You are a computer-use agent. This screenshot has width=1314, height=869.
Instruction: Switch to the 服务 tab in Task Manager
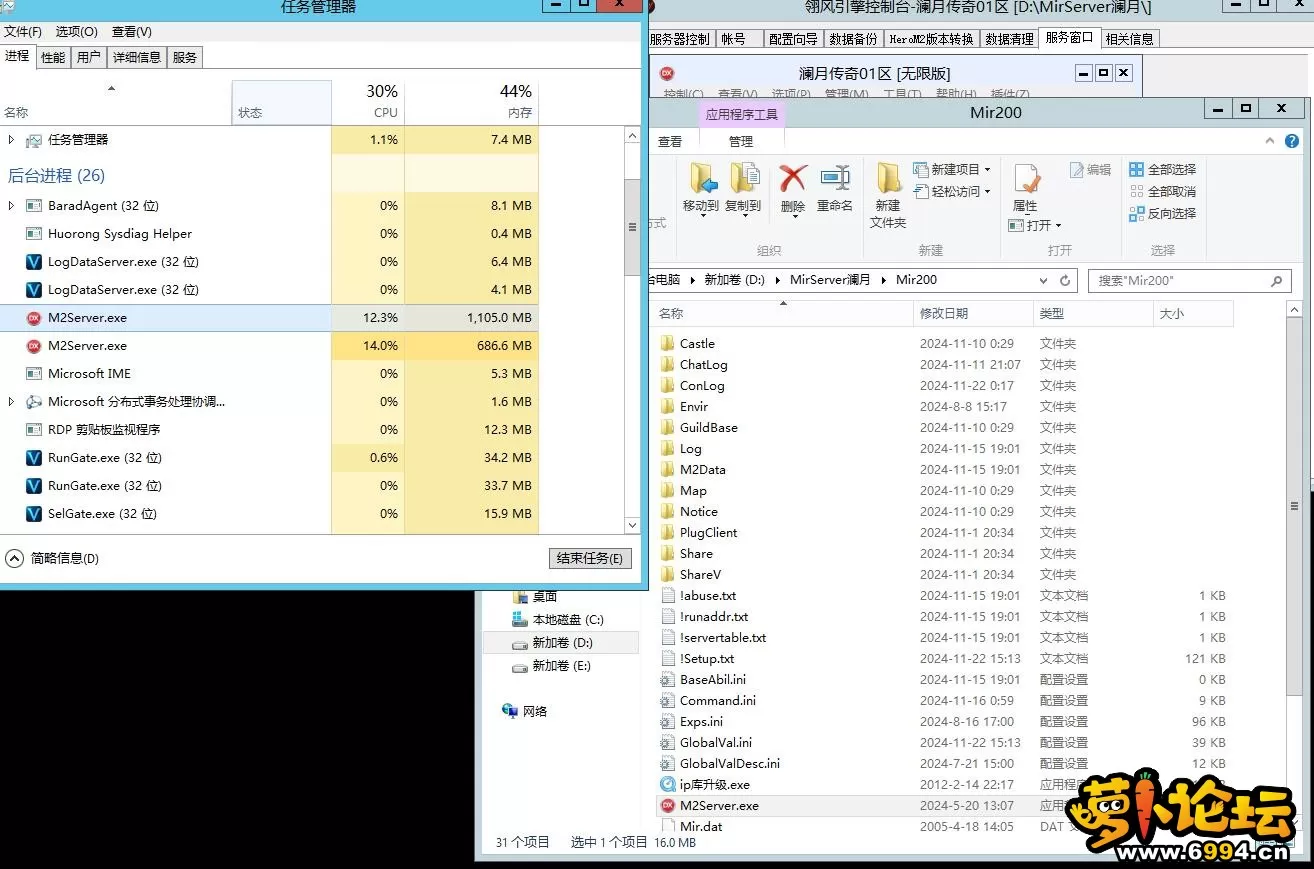pyautogui.click(x=185, y=57)
